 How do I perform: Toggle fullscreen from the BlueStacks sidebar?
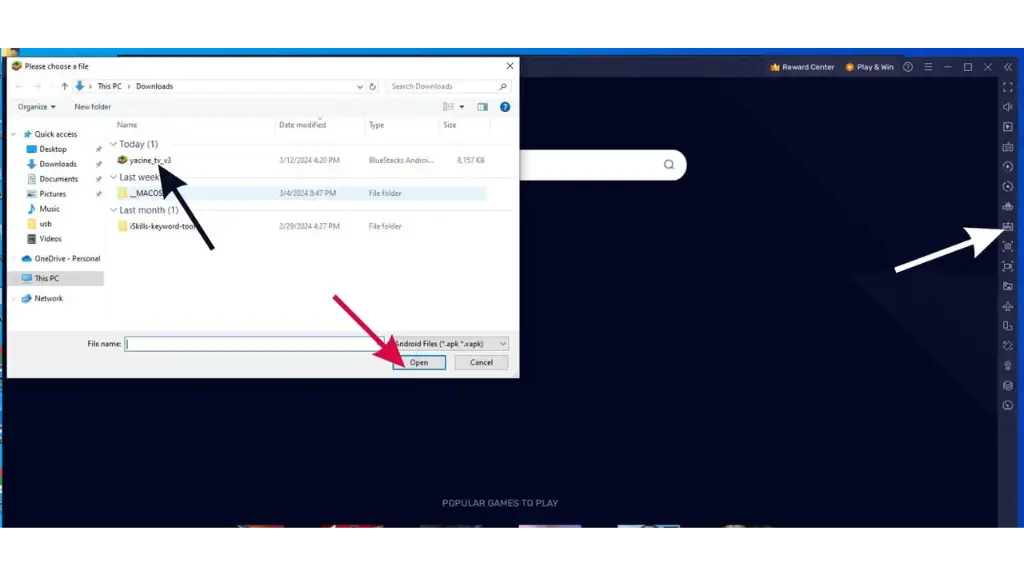point(1008,87)
